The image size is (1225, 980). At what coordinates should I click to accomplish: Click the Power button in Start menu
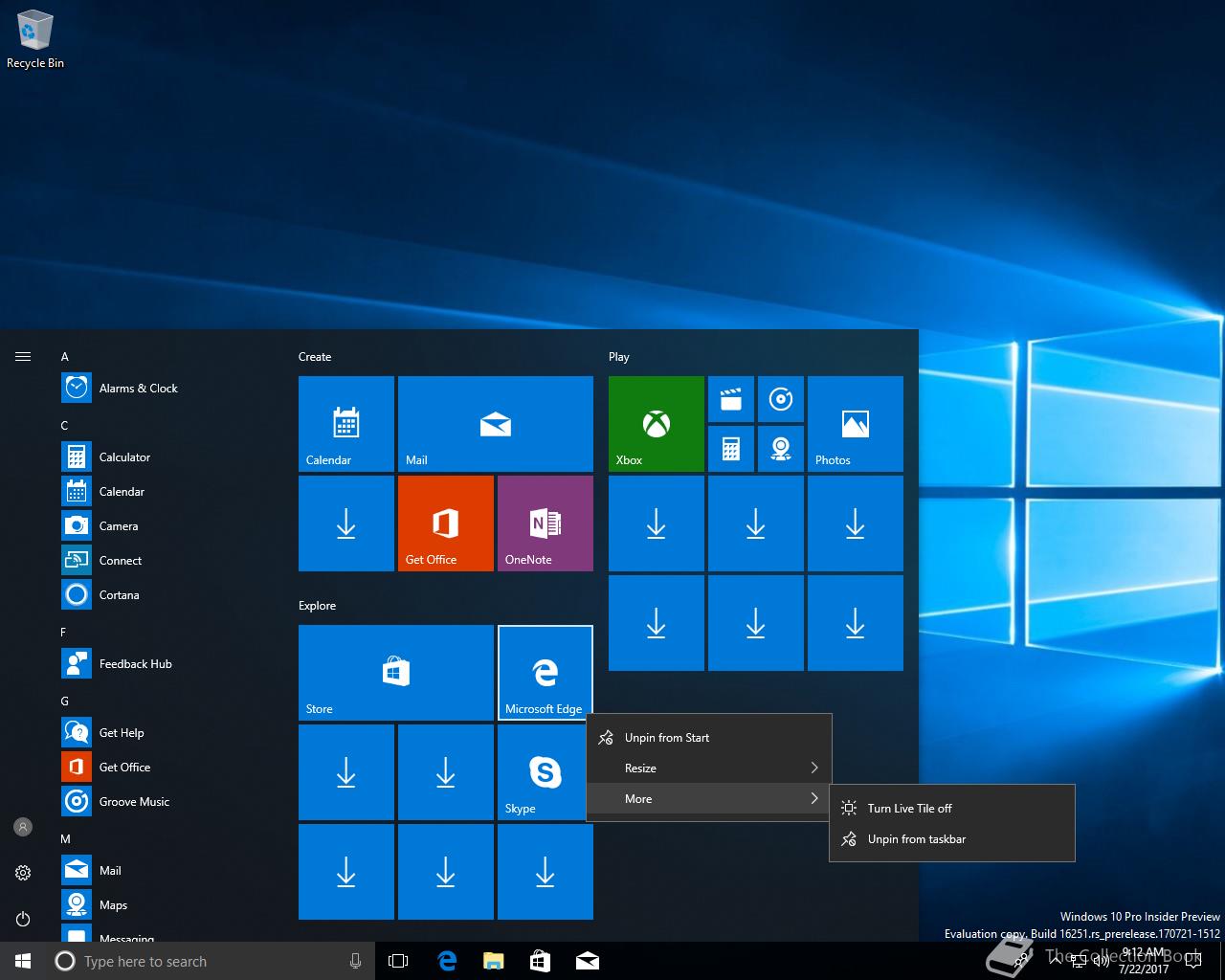(x=23, y=919)
